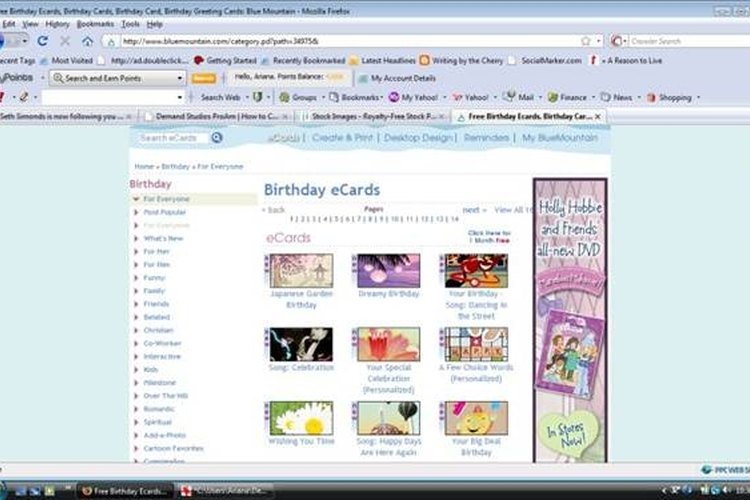Click the Create & Print link
Image resolution: width=750 pixels, height=500 pixels.
click(x=342, y=138)
